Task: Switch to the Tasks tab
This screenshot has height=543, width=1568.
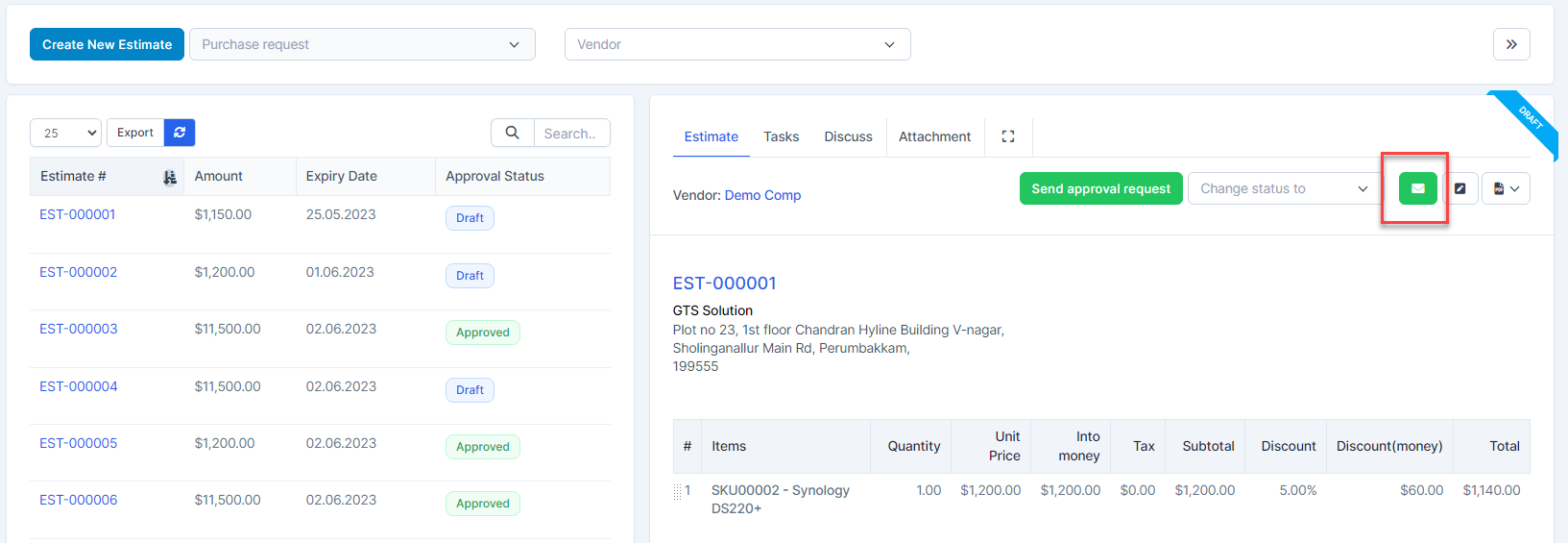Action: click(x=781, y=136)
